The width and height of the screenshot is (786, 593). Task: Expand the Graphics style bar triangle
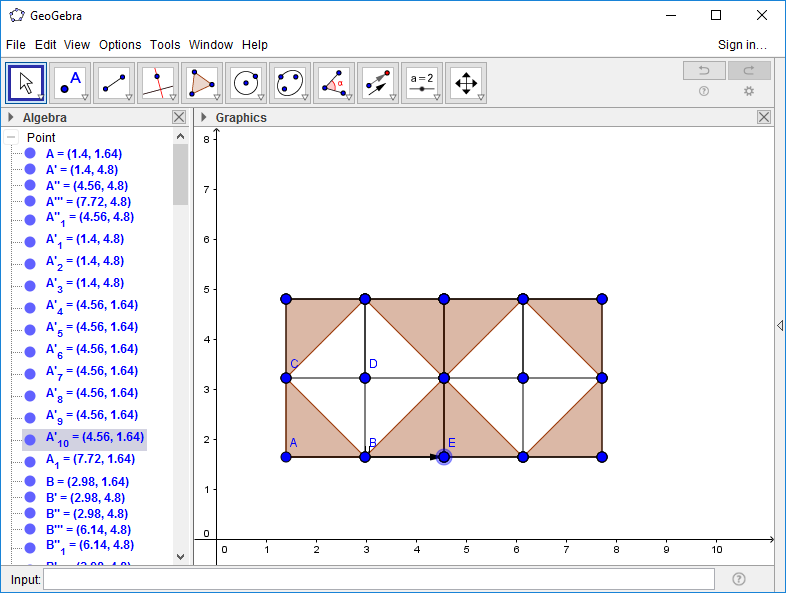coord(204,117)
